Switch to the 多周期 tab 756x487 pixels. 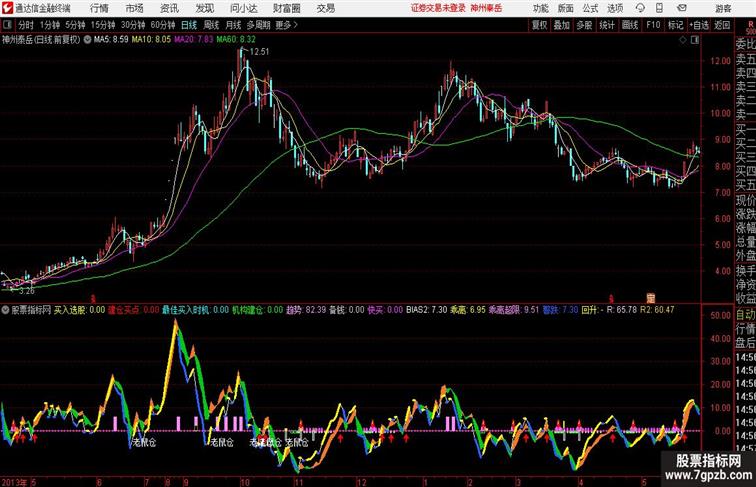(258, 25)
